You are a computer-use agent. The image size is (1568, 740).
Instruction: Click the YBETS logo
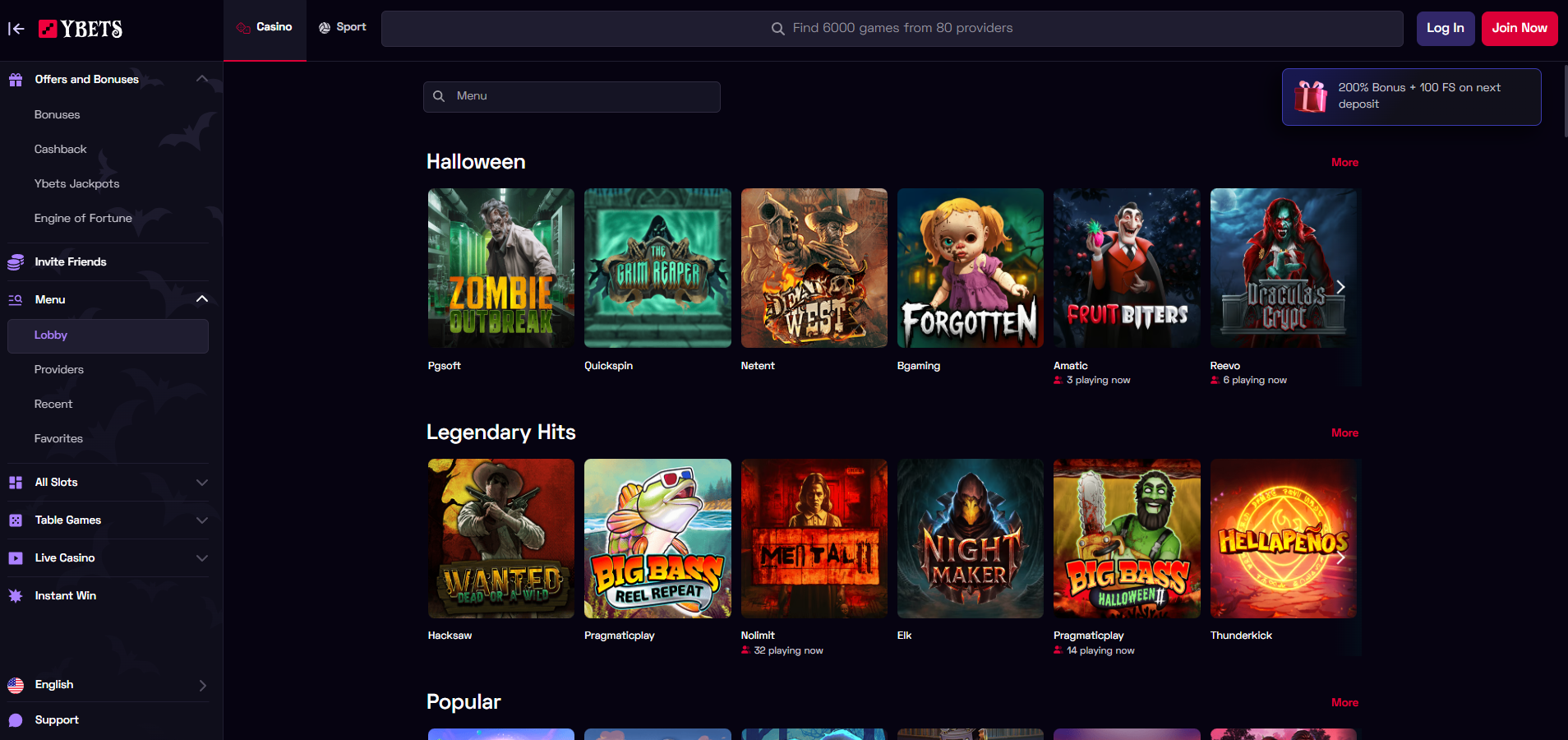82,29
